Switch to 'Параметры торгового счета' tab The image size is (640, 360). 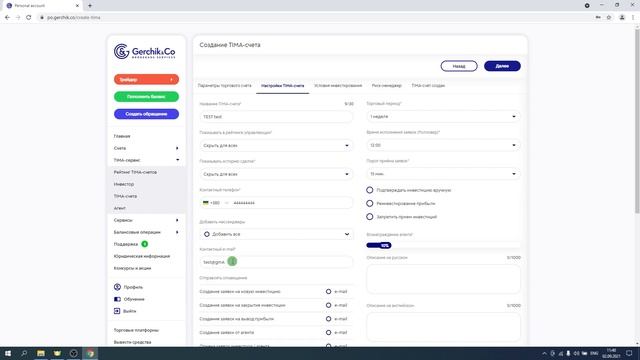[224, 86]
